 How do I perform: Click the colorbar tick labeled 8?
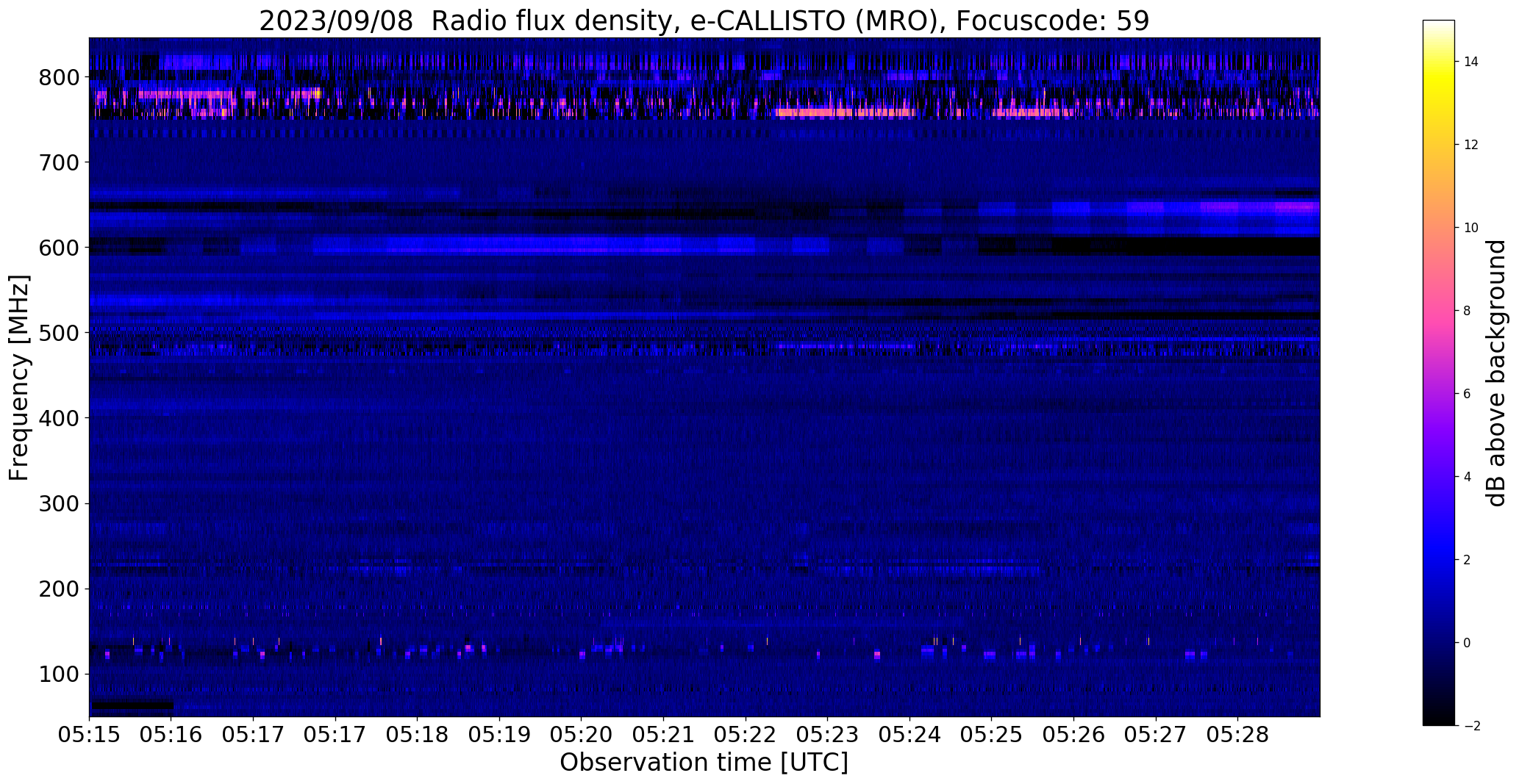[1468, 311]
